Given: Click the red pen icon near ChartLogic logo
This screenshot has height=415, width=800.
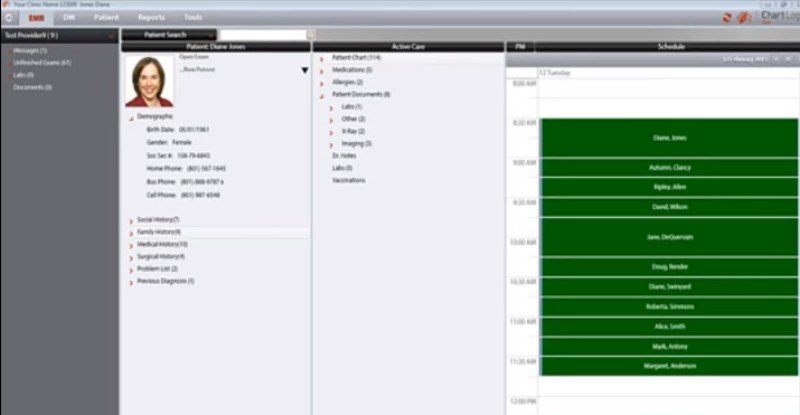Looking at the screenshot, I should click(x=745, y=18).
